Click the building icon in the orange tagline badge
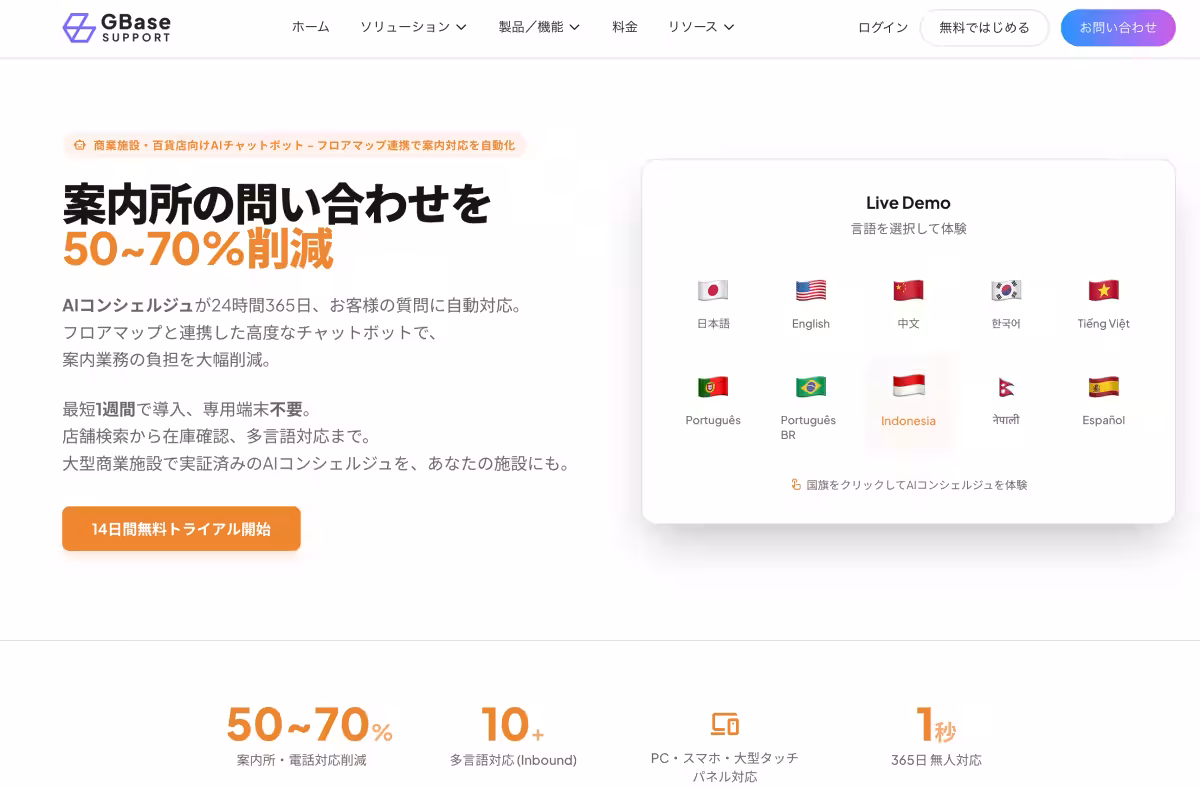1200x788 pixels. (80, 145)
